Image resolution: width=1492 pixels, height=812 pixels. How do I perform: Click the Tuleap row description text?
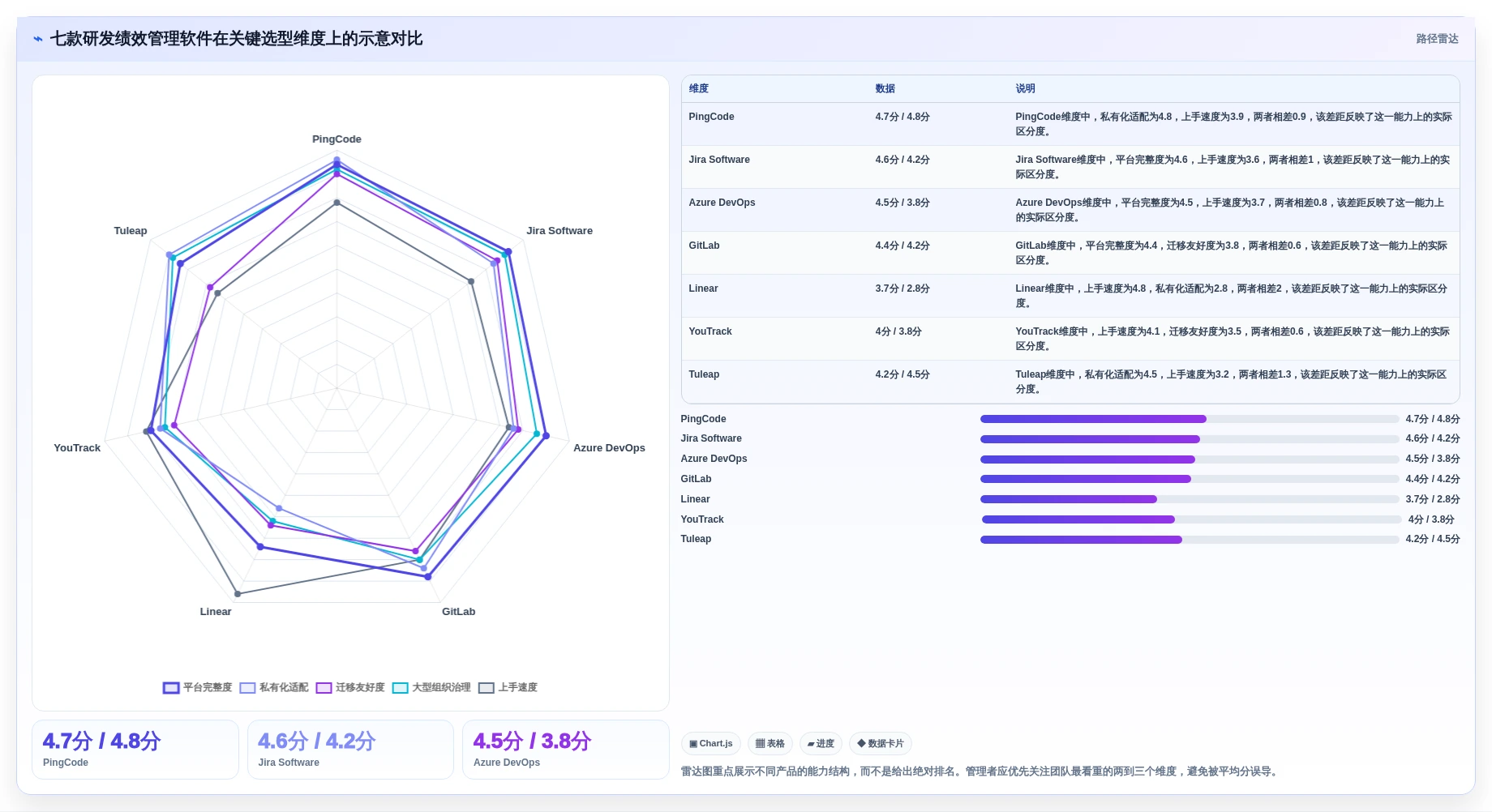(1231, 382)
